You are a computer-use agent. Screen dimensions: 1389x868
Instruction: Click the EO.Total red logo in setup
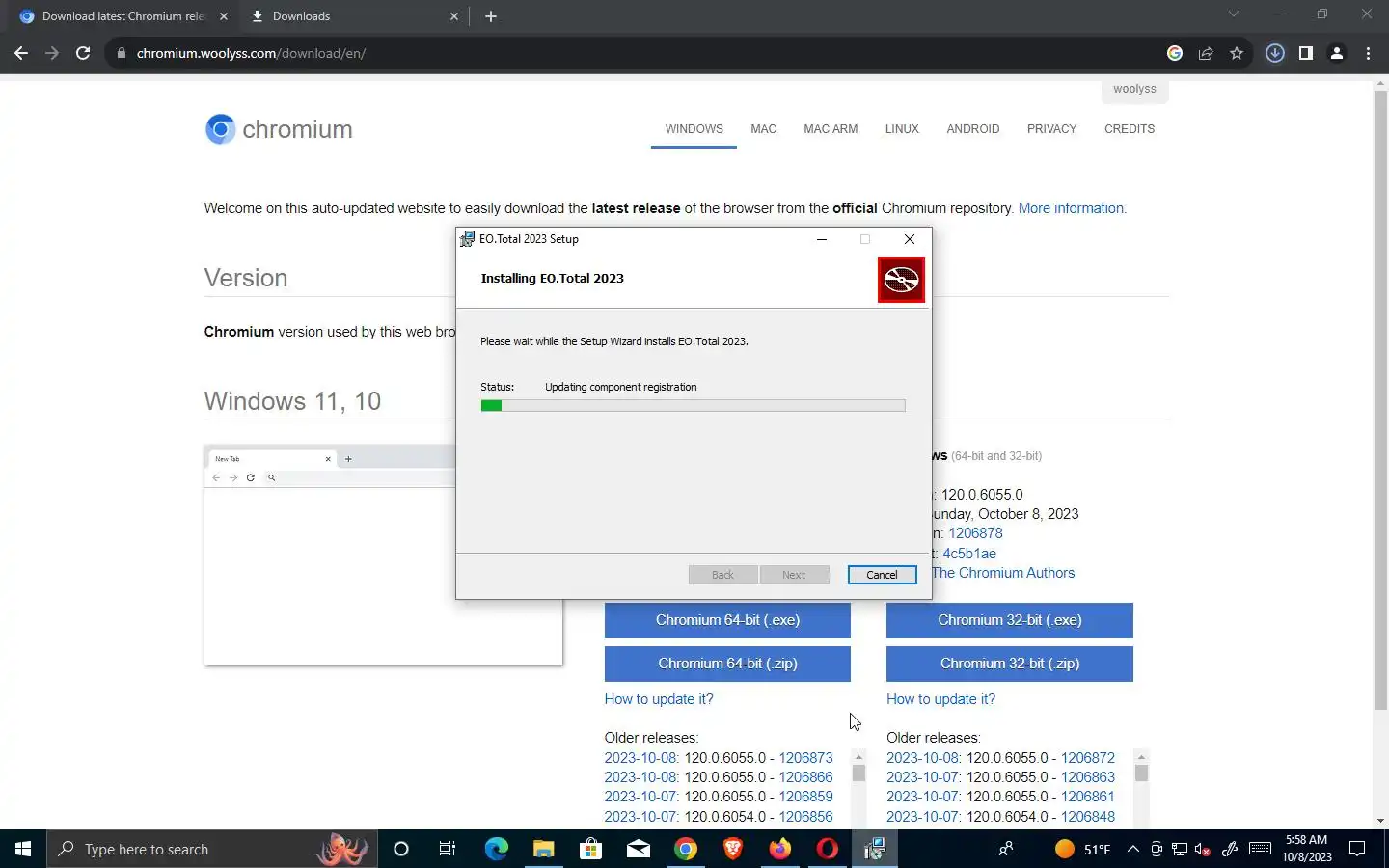(x=901, y=280)
